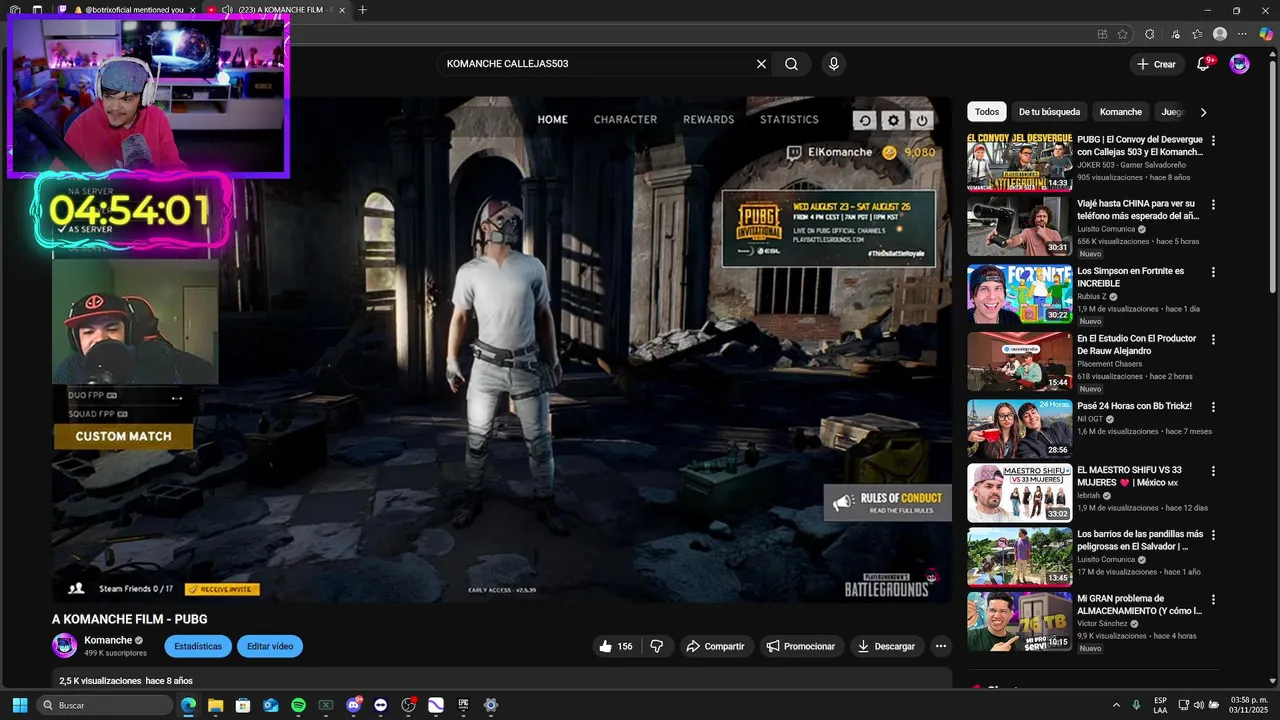This screenshot has width=1280, height=720.
Task: Add page to favorites star icon
Action: (1123, 34)
